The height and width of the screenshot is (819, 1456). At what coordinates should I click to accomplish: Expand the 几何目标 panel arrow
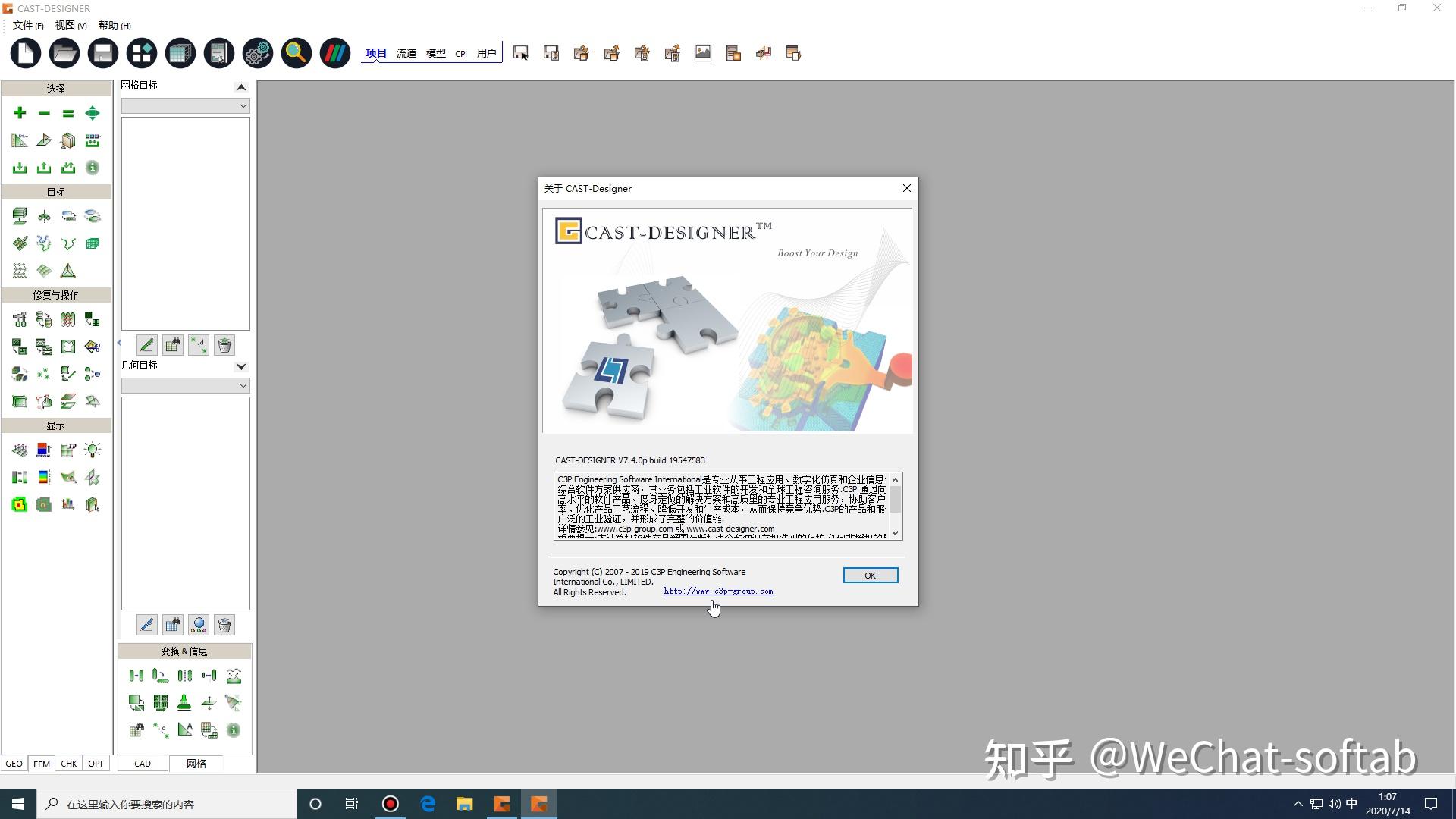(x=241, y=366)
